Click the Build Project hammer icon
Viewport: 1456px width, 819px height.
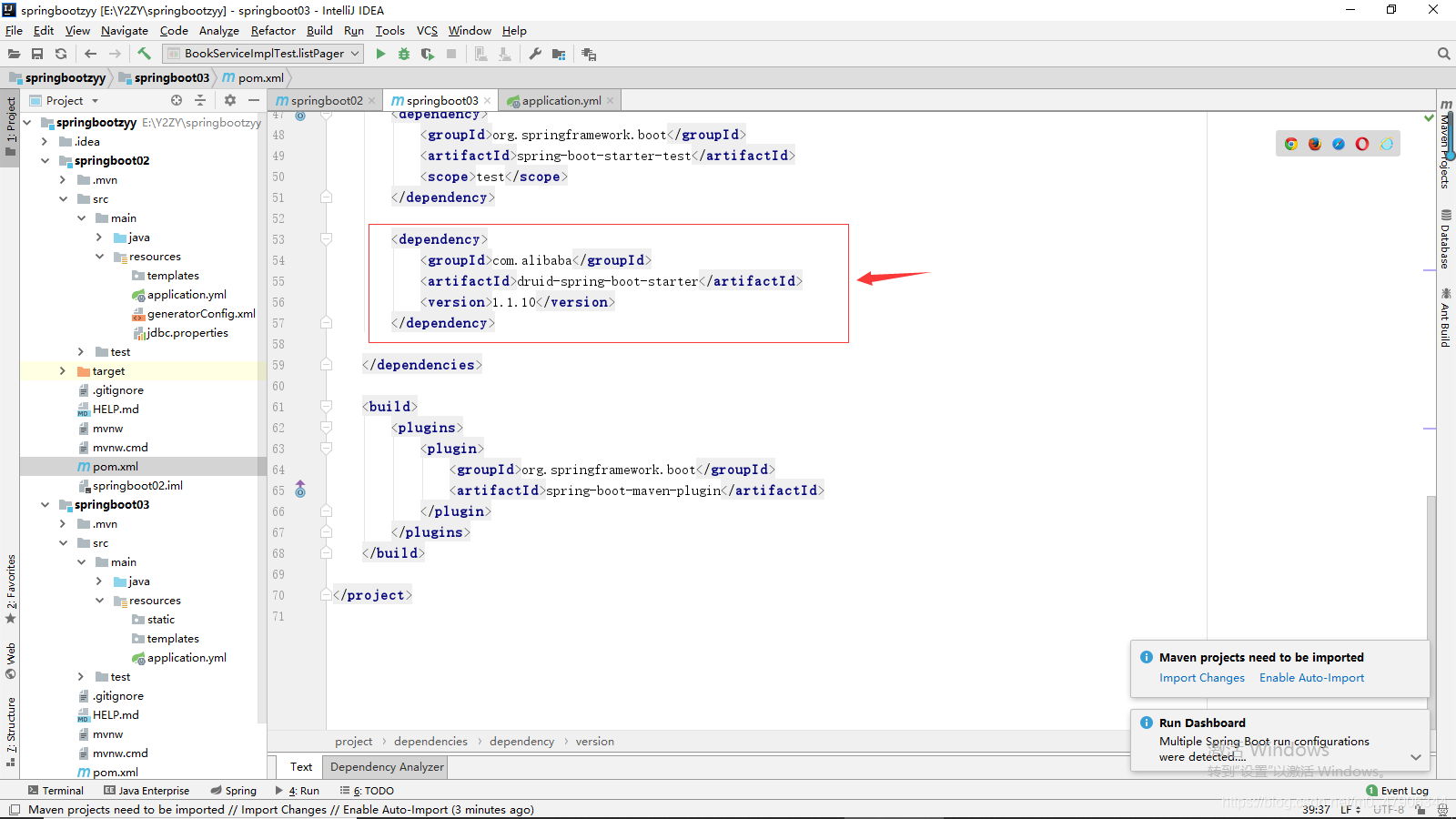pos(144,54)
